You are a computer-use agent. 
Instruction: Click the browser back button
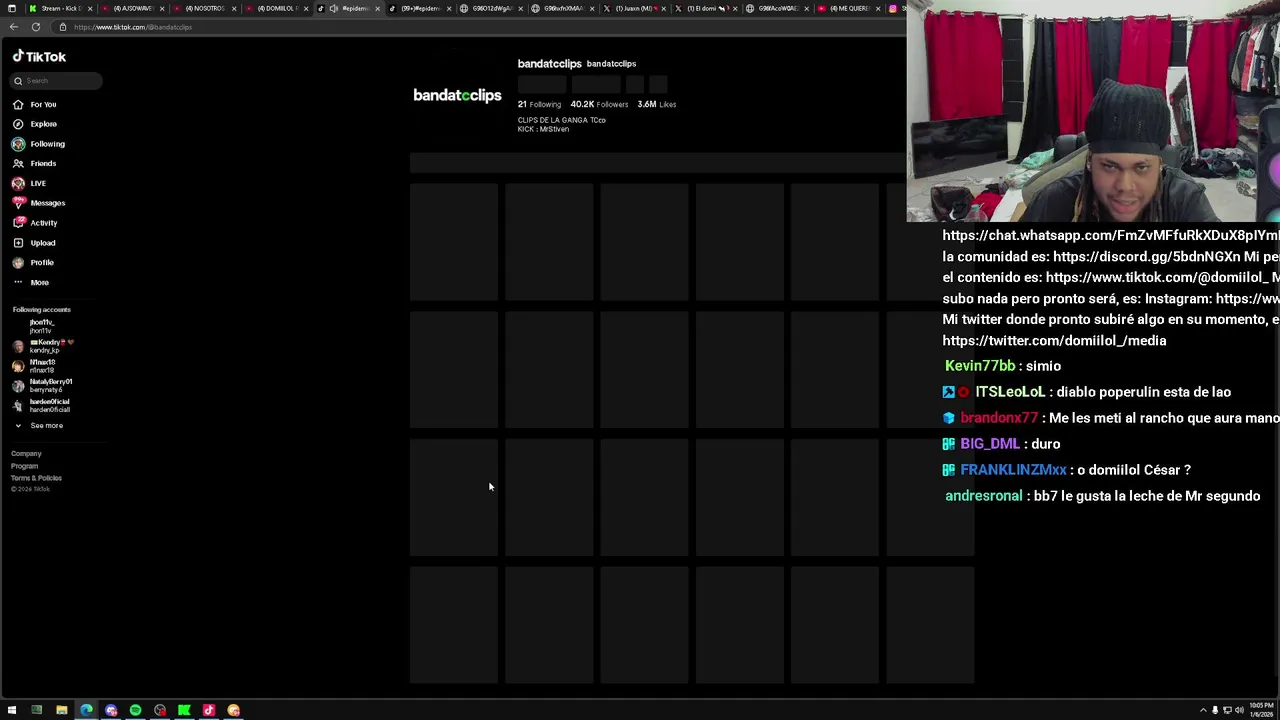coord(12,27)
